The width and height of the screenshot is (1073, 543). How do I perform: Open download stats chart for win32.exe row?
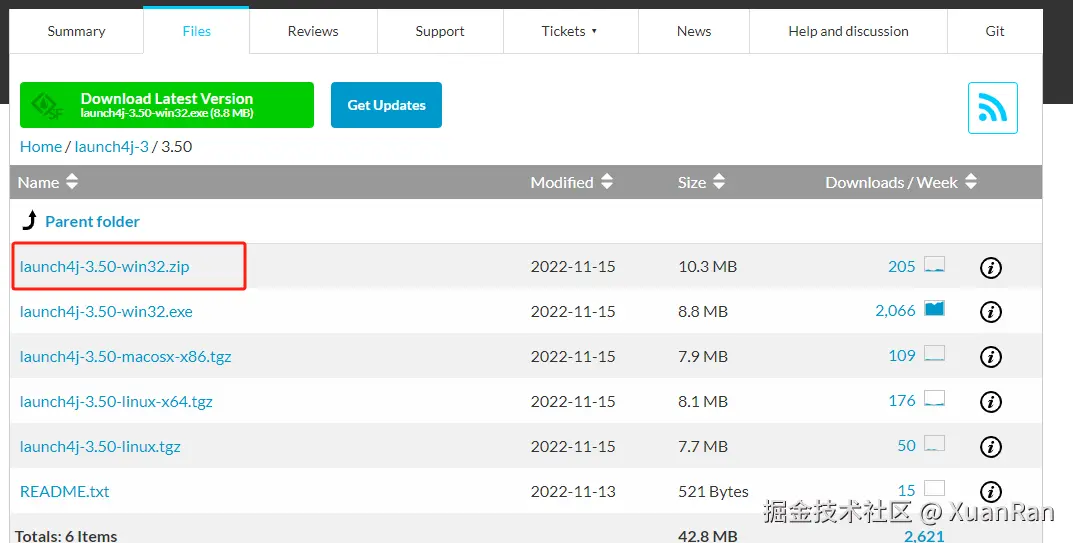934,308
